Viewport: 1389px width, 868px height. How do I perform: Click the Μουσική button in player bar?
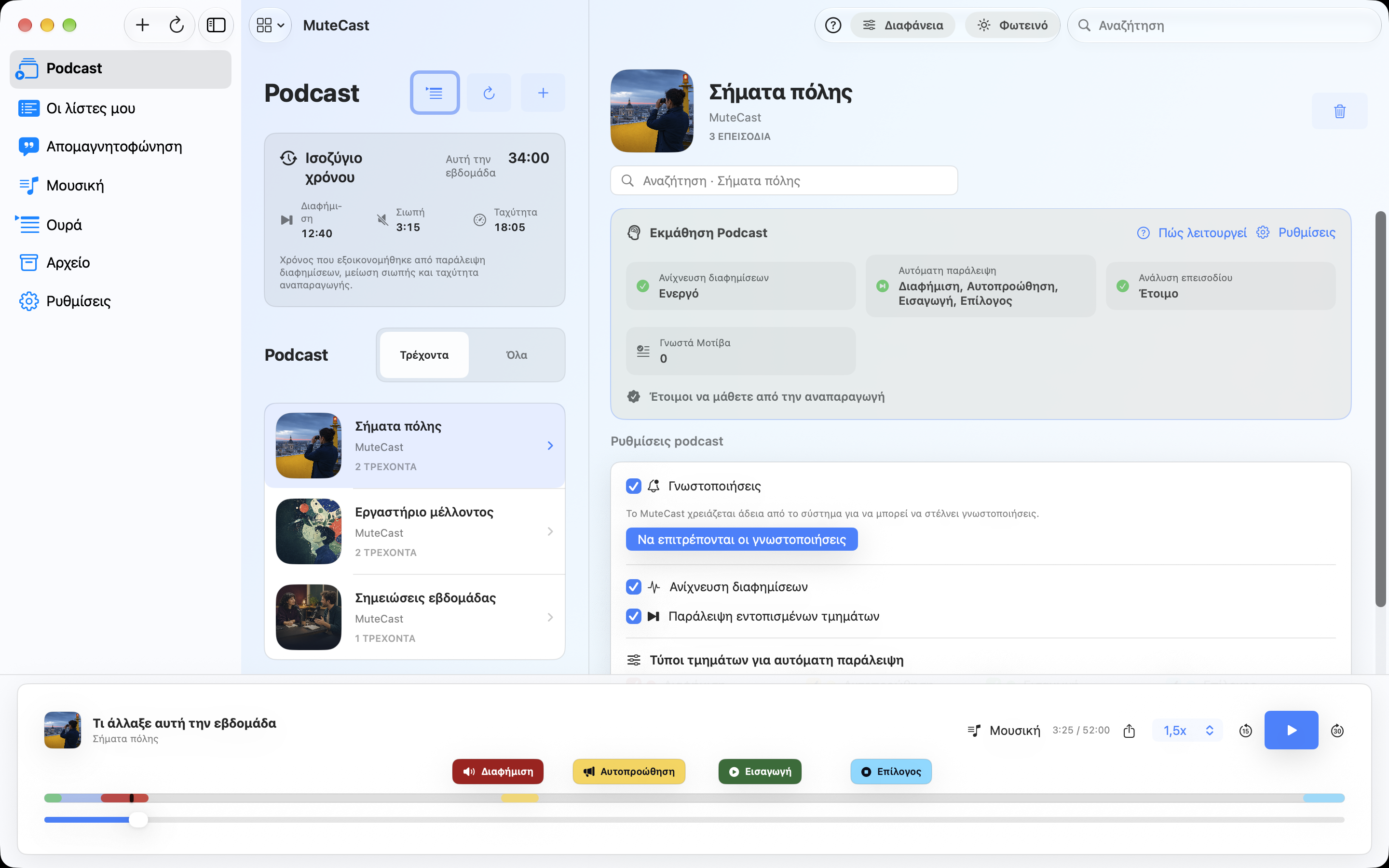pyautogui.click(x=1003, y=731)
